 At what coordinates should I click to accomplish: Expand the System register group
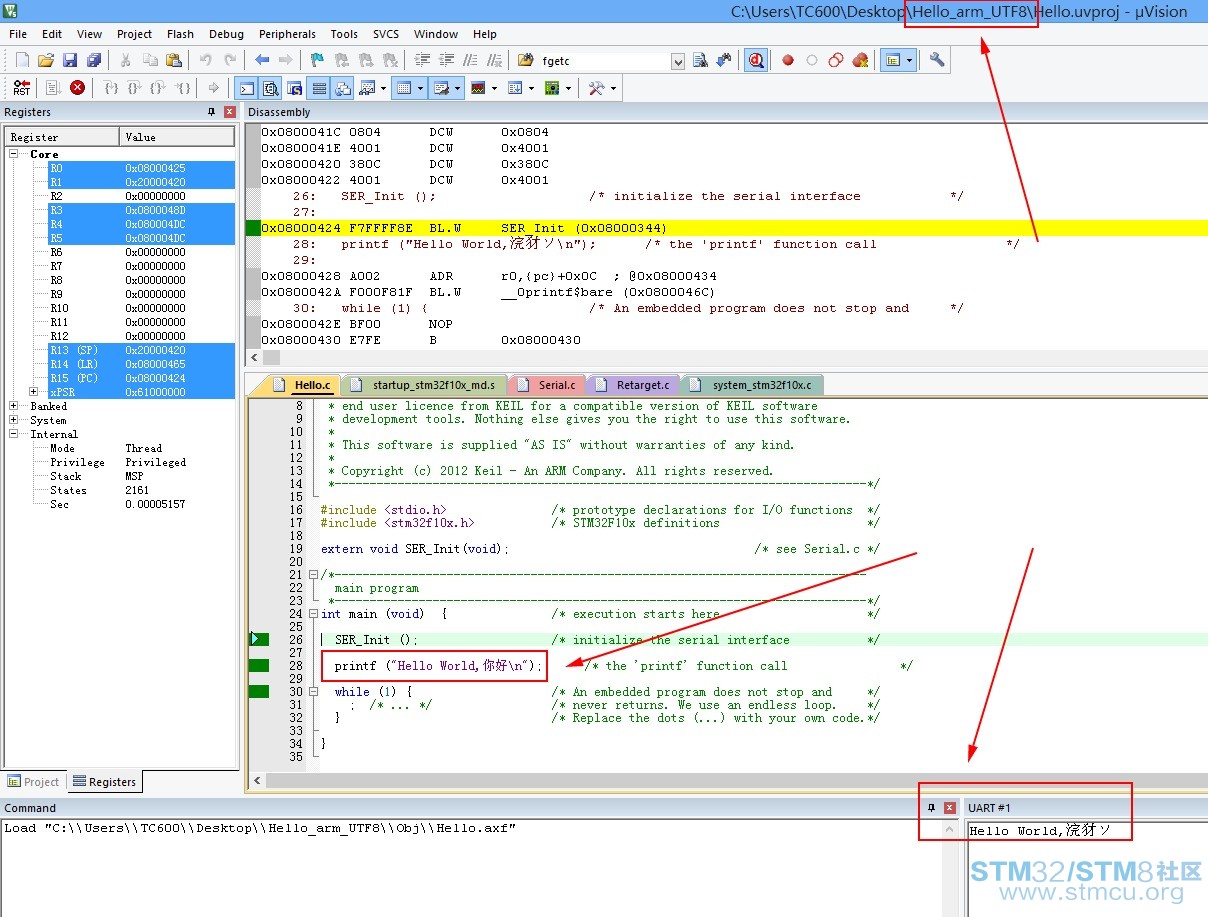click(14, 420)
